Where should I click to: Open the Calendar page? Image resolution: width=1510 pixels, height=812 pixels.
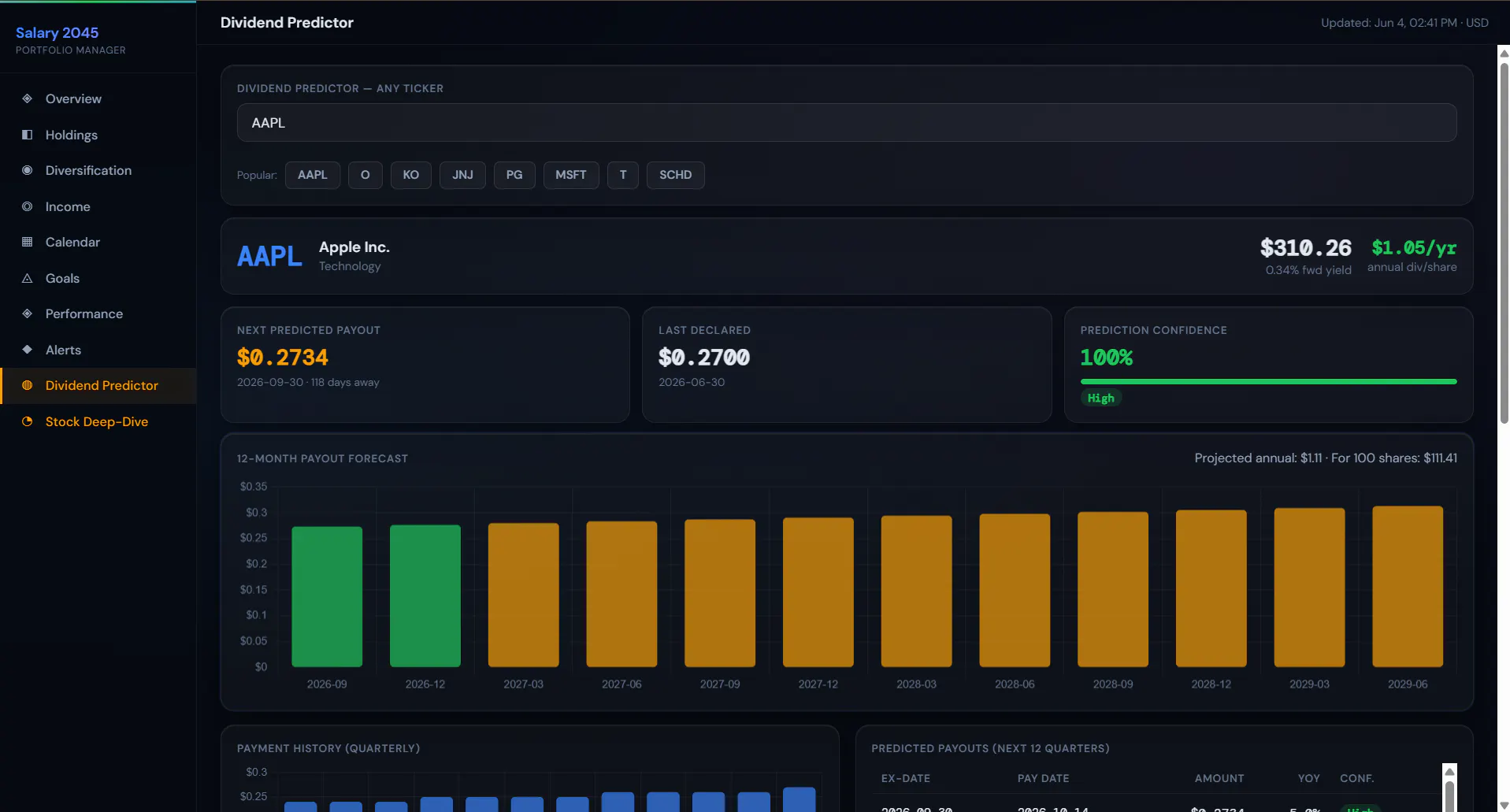point(98,242)
